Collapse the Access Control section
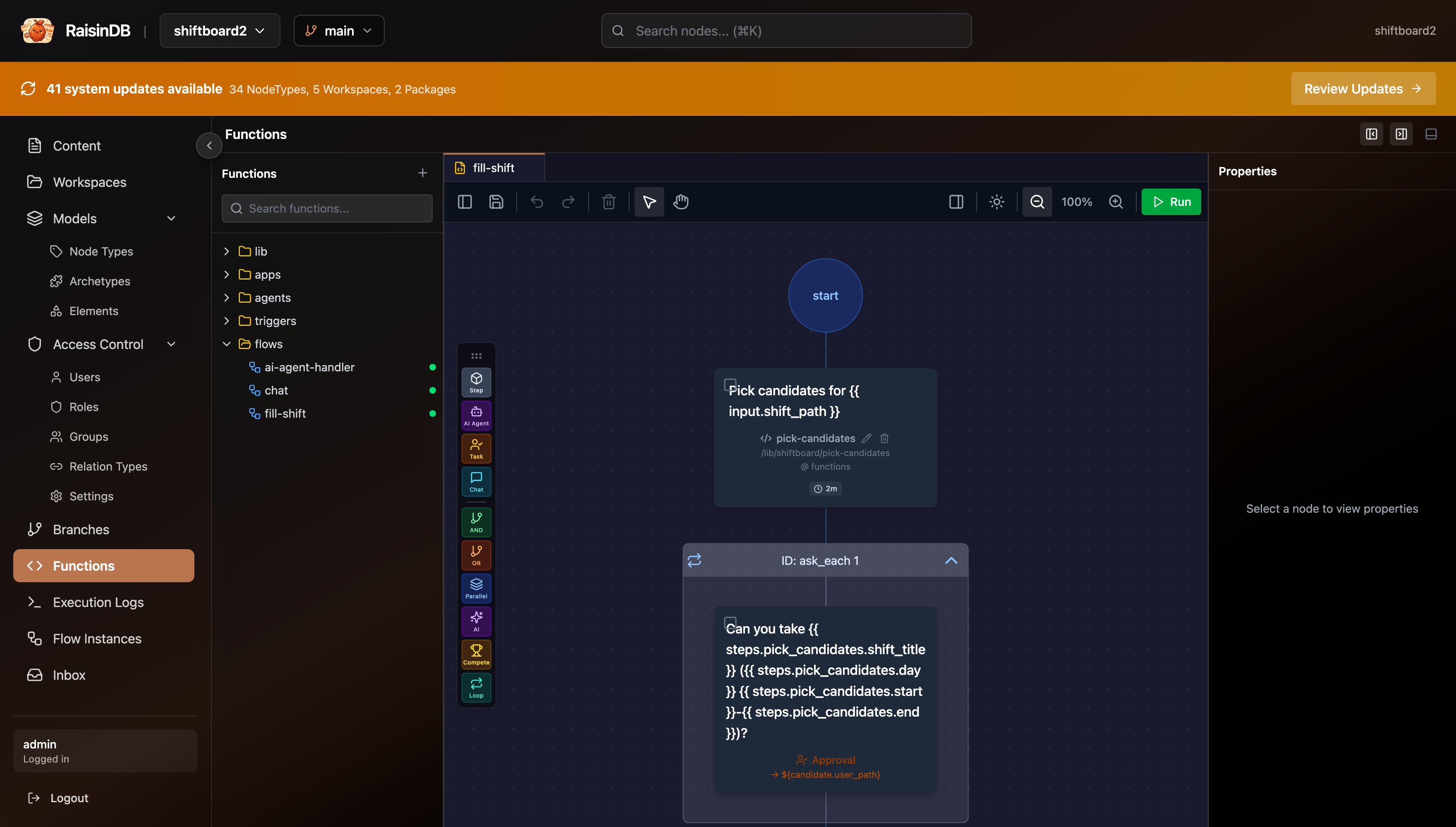 tap(171, 344)
